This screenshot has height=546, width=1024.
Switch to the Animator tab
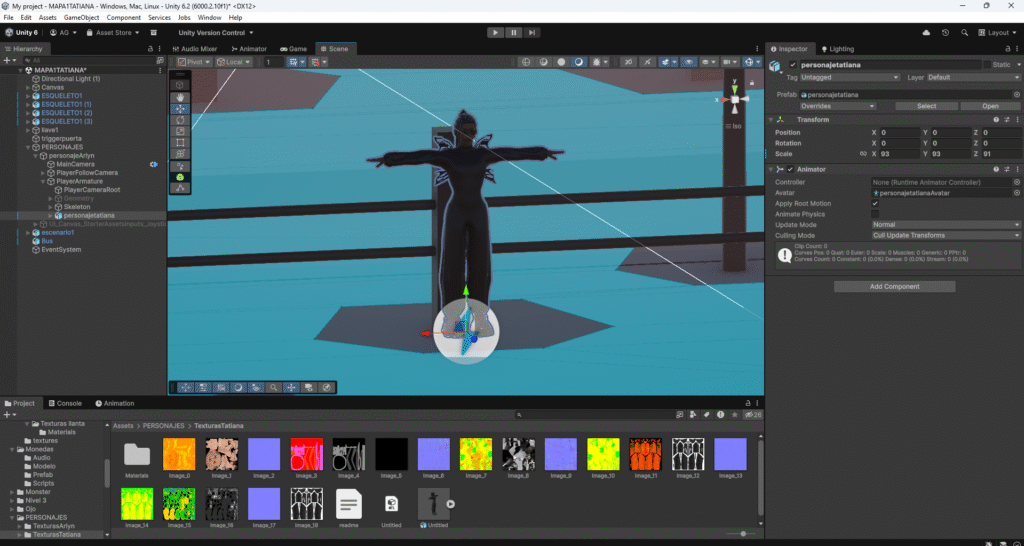point(250,48)
